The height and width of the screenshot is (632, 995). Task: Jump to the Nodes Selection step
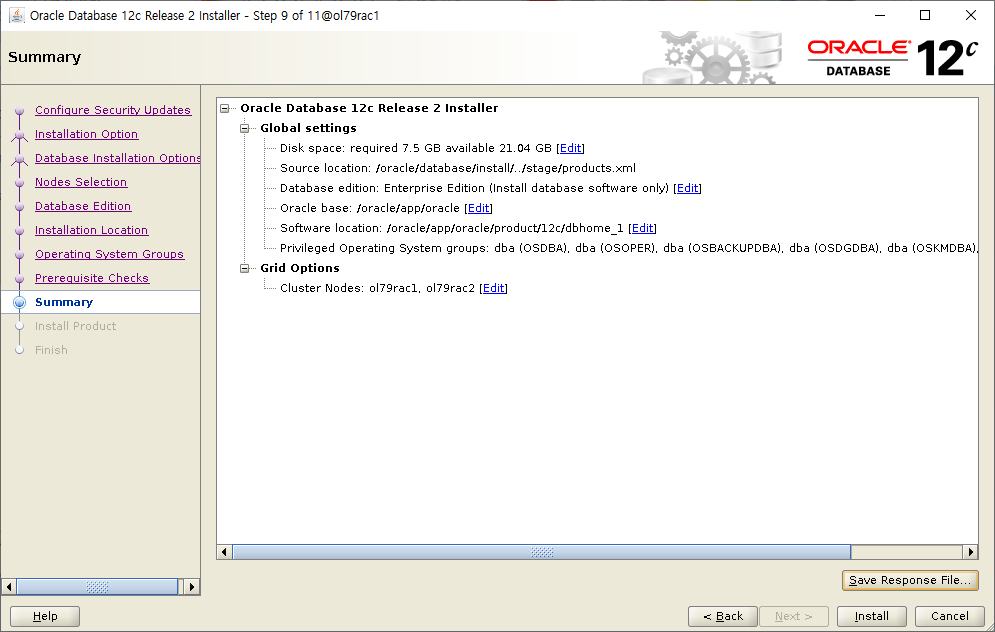pyautogui.click(x=81, y=182)
